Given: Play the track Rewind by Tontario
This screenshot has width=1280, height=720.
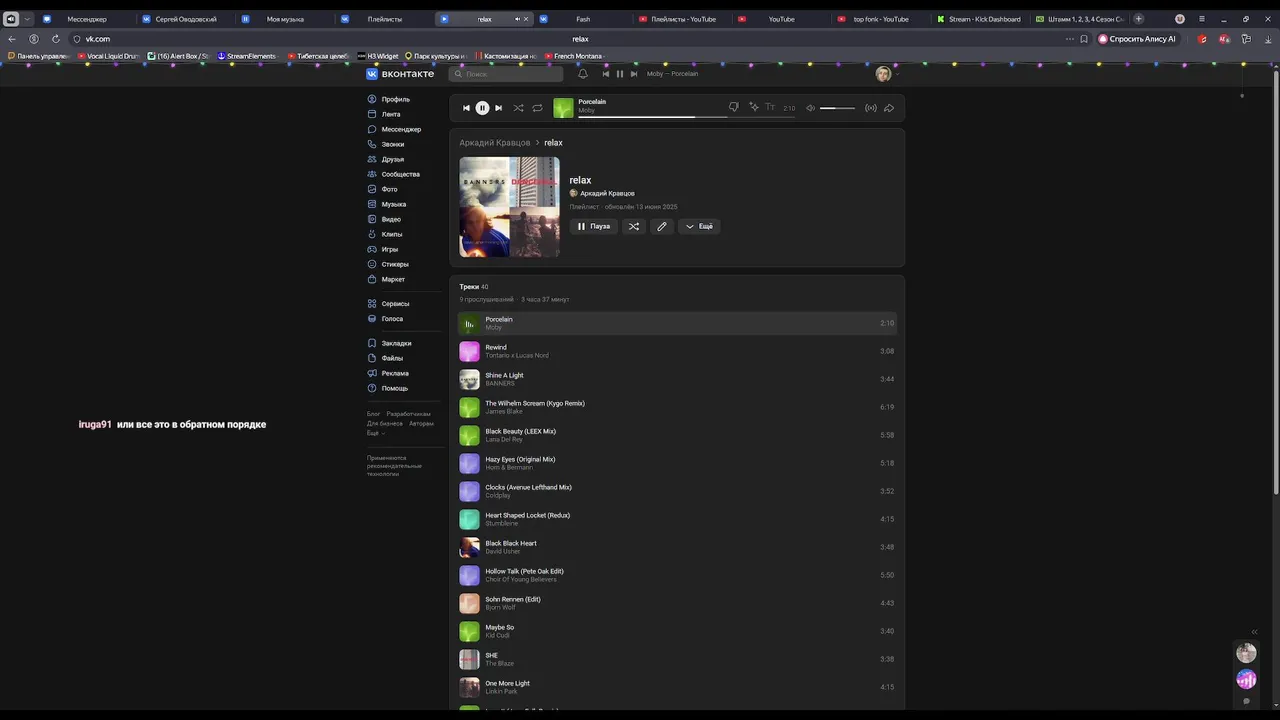Looking at the screenshot, I should click(677, 351).
